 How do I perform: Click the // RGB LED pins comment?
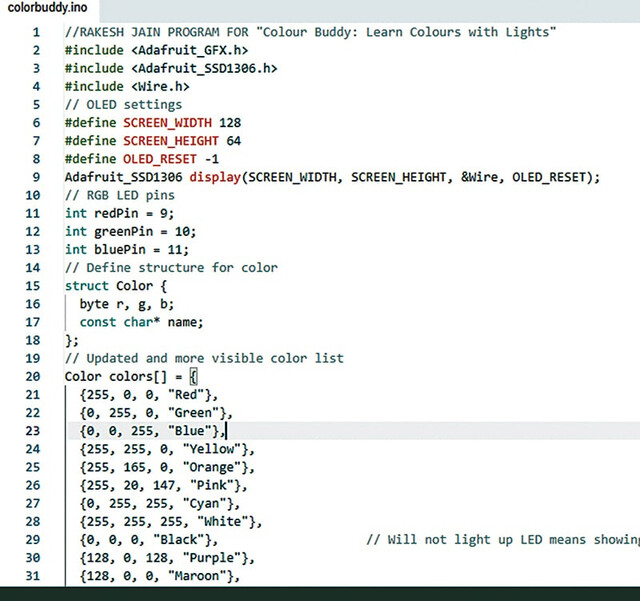coord(120,195)
